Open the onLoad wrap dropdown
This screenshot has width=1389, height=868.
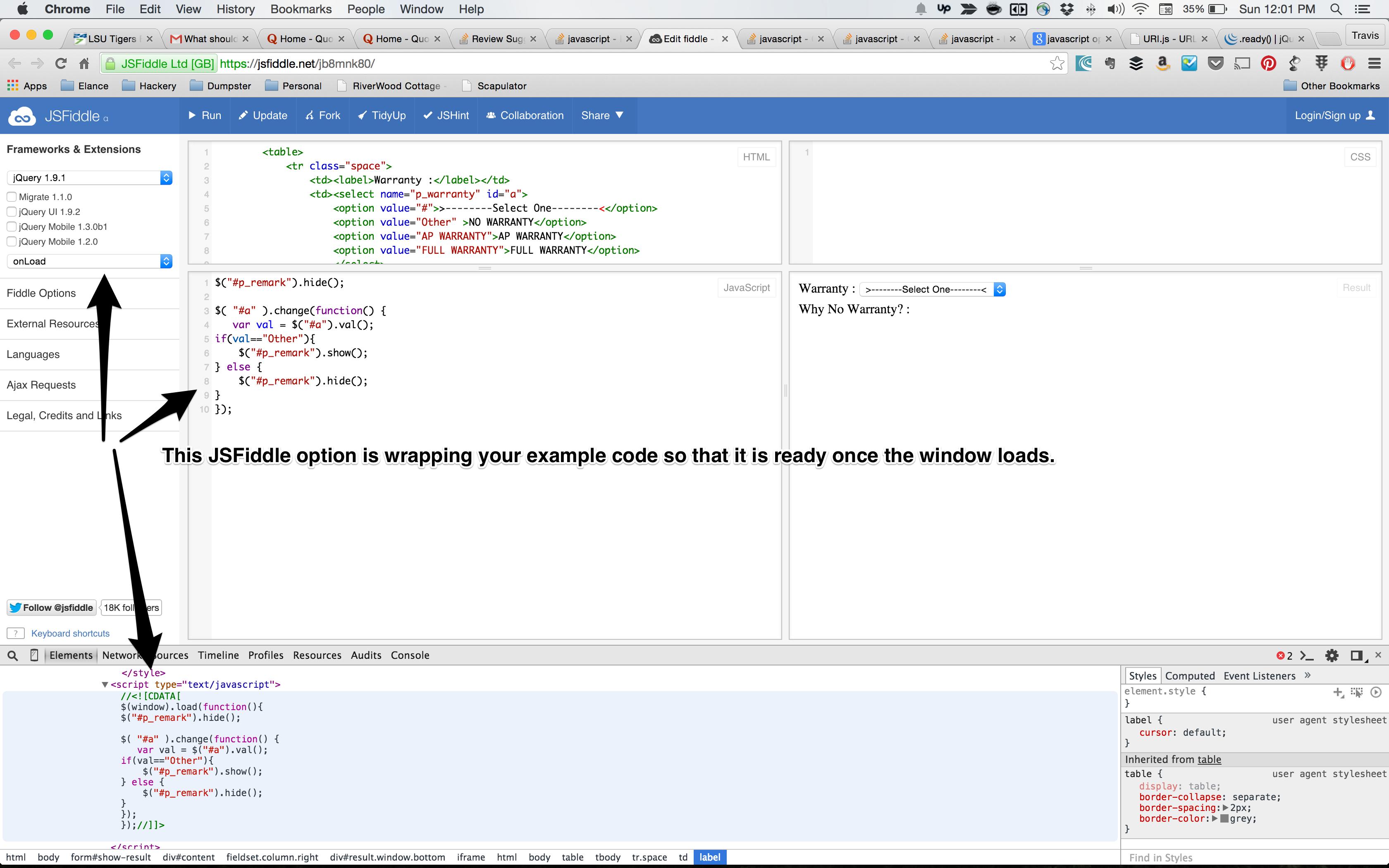[x=90, y=261]
